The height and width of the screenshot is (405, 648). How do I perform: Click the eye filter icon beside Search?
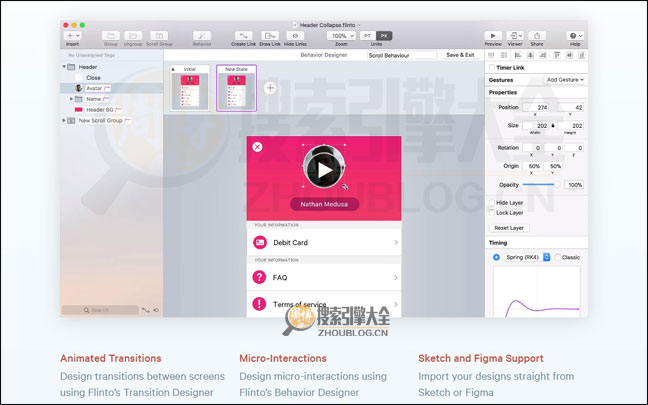pos(156,310)
